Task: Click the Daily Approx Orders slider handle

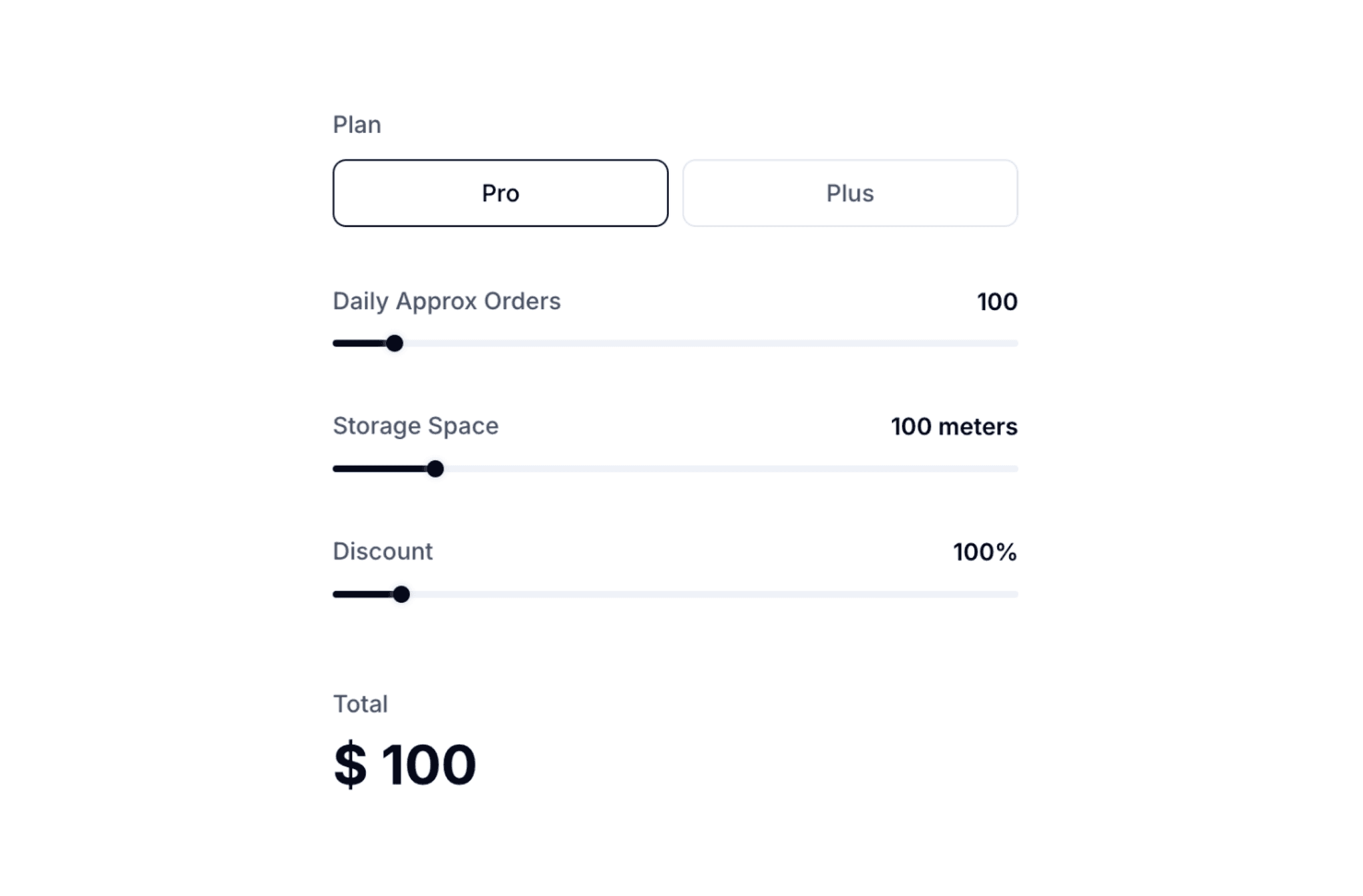Action: click(x=397, y=343)
